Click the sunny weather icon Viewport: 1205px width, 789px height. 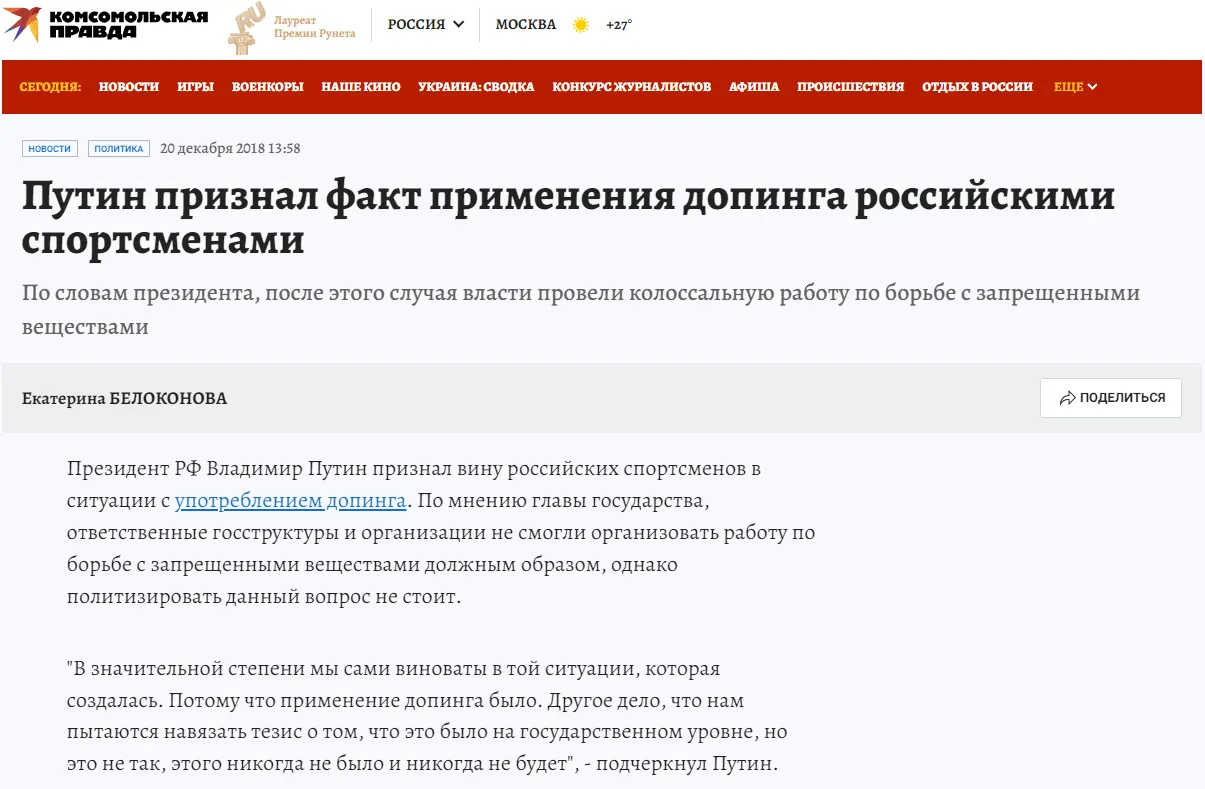click(581, 25)
